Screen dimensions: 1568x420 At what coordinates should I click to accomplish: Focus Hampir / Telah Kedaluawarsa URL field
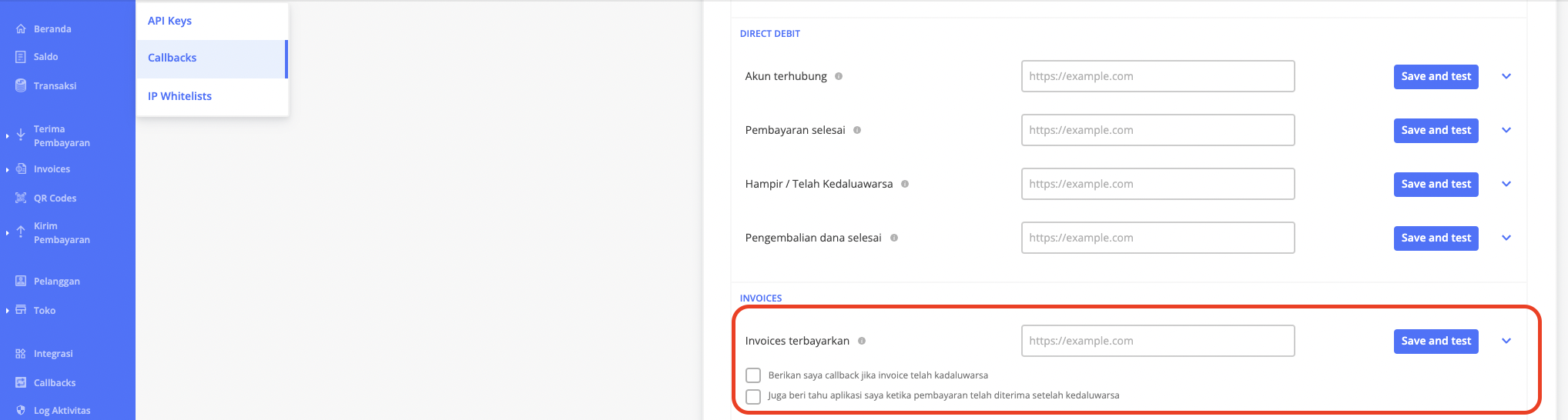point(1158,184)
